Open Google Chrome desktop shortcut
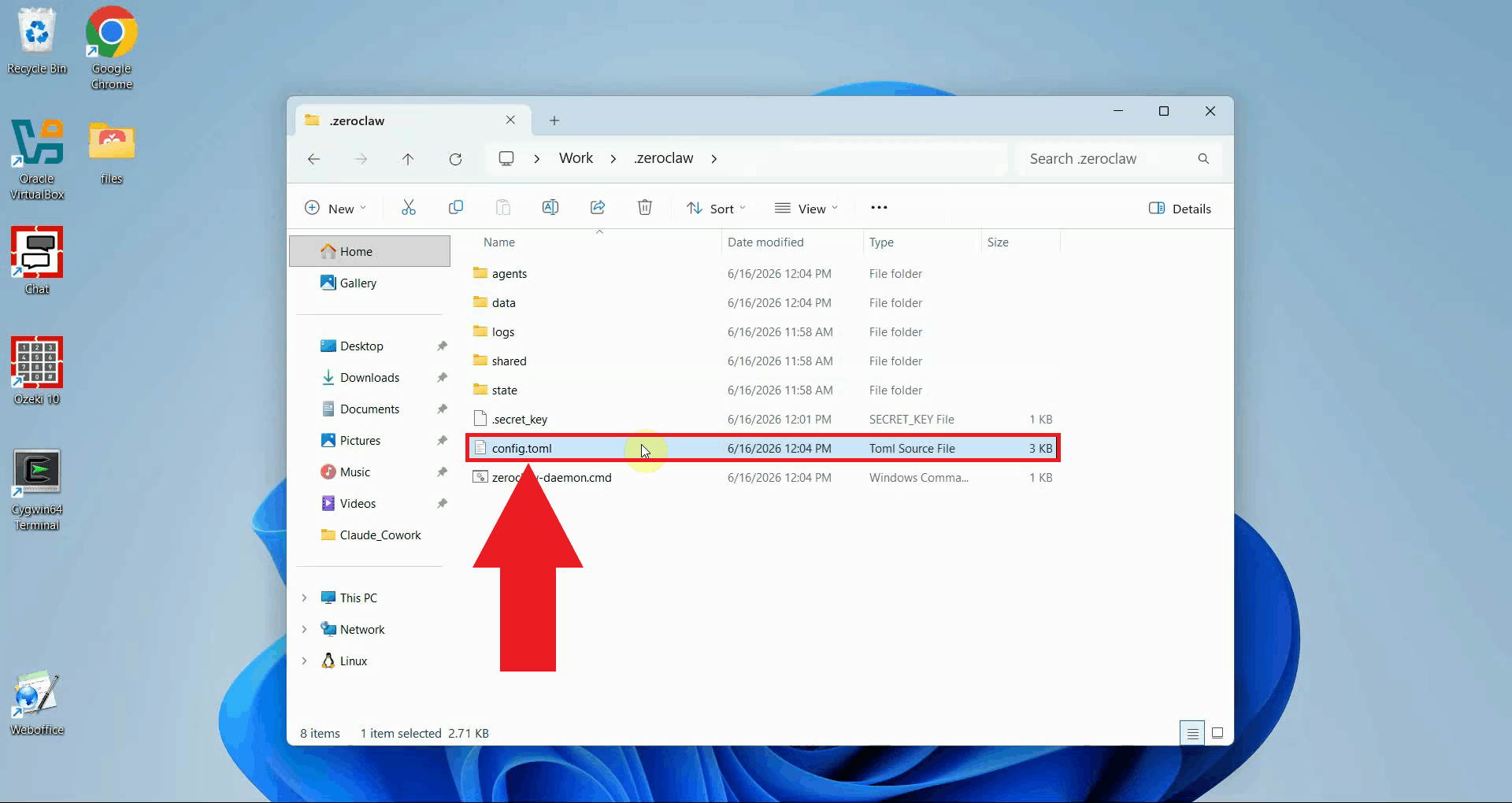Viewport: 1512px width, 803px height. click(112, 49)
